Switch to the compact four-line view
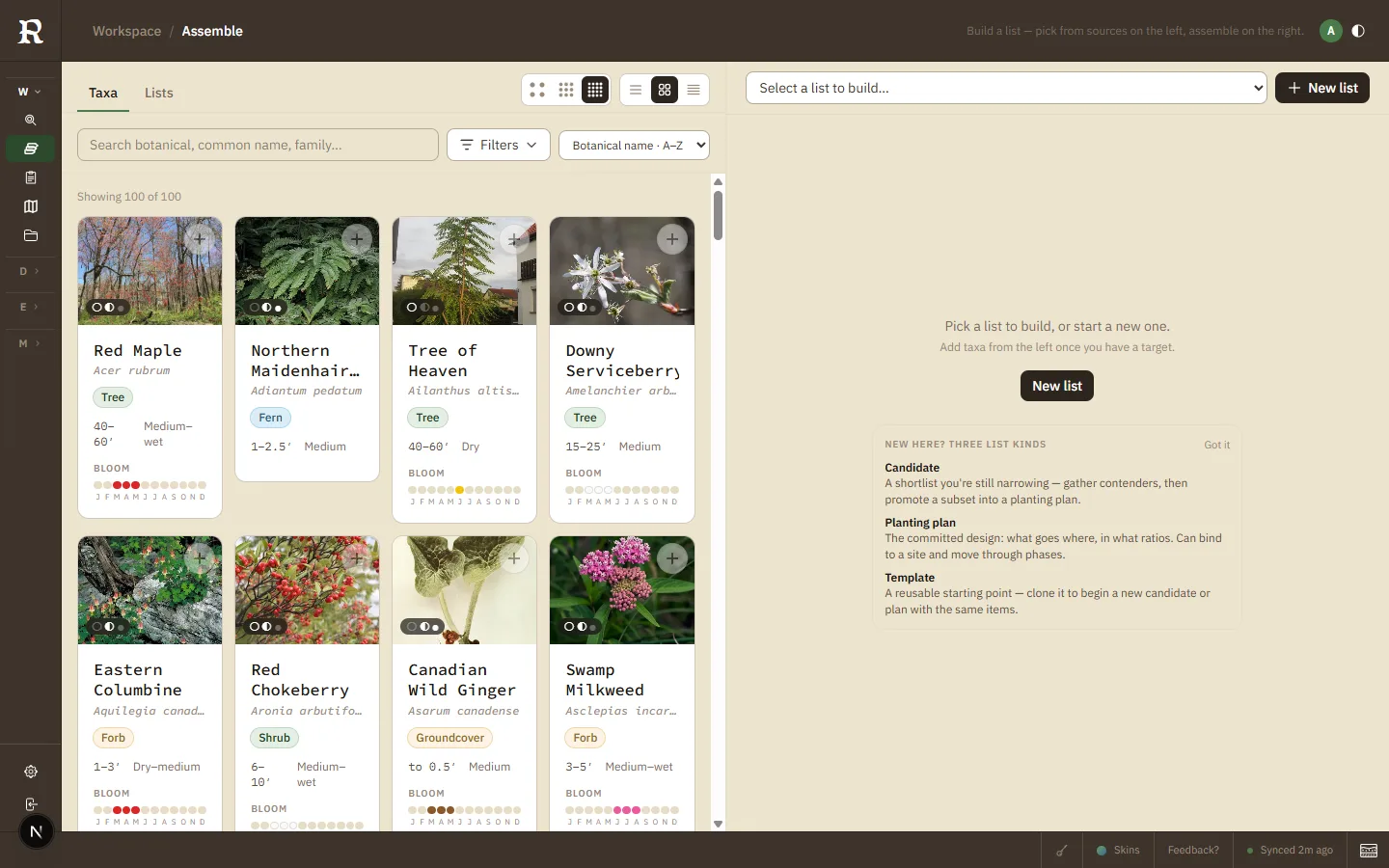 pos(694,90)
